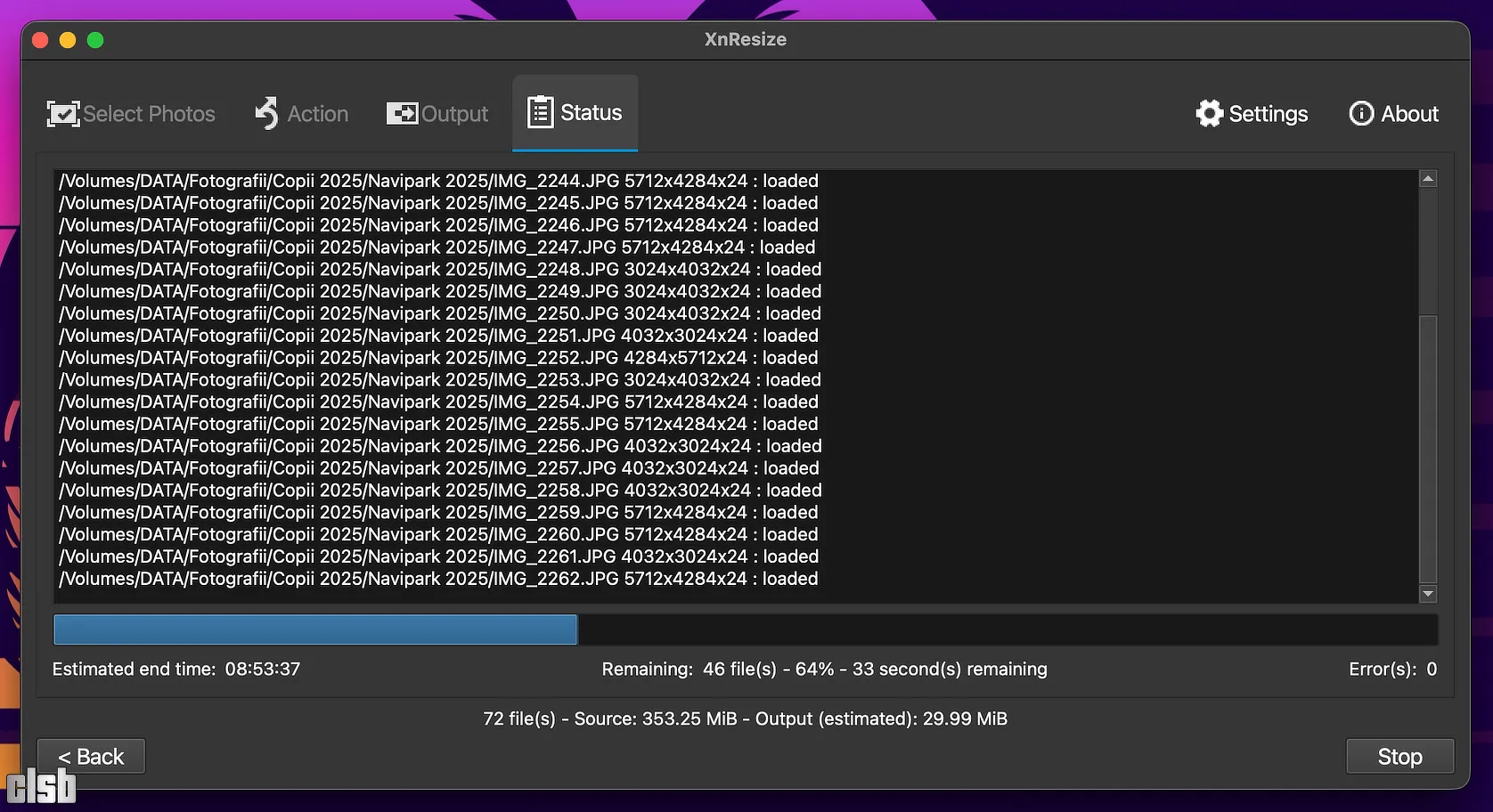Click the log vertical scrollbar thumb
1493x812 pixels.
coord(1428,445)
